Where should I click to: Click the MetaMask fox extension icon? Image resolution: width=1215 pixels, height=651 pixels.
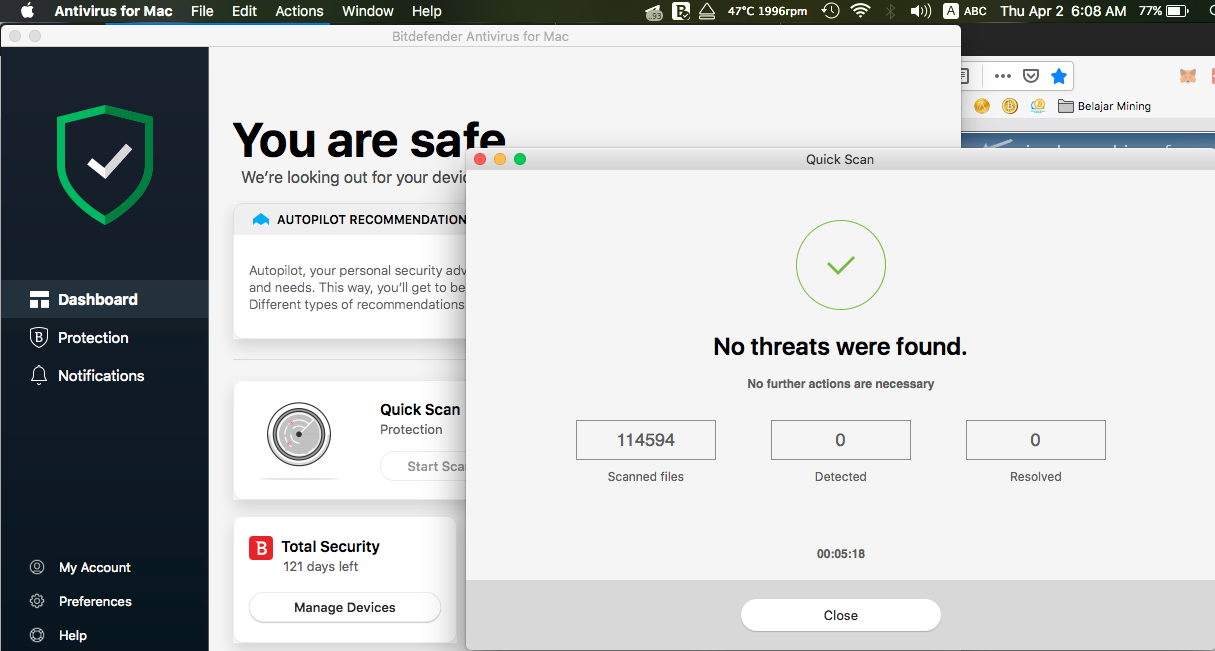tap(1188, 76)
